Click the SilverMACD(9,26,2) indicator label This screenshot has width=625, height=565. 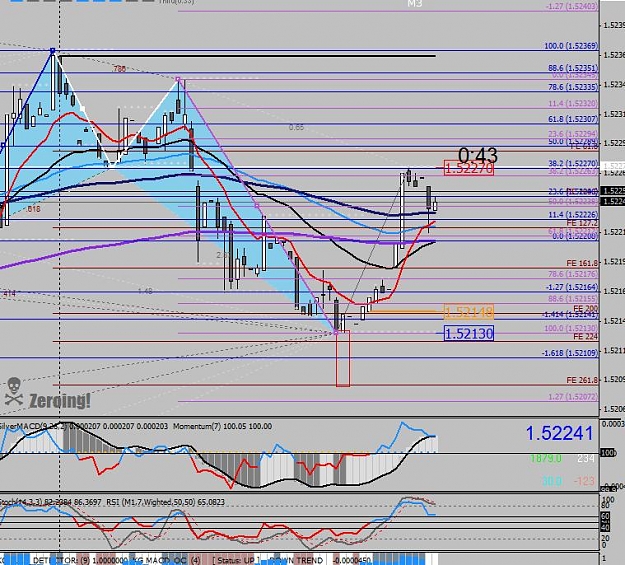point(34,426)
